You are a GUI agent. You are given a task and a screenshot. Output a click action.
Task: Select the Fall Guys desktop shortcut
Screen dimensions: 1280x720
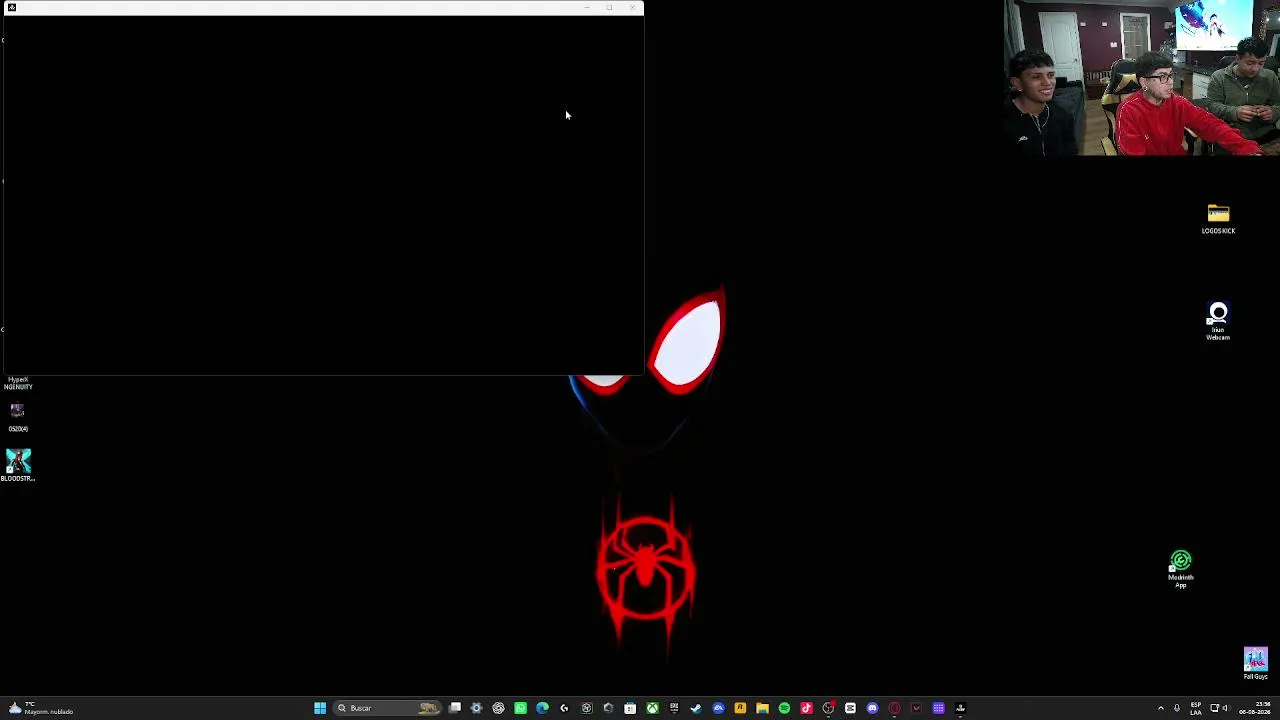pyautogui.click(x=1256, y=663)
